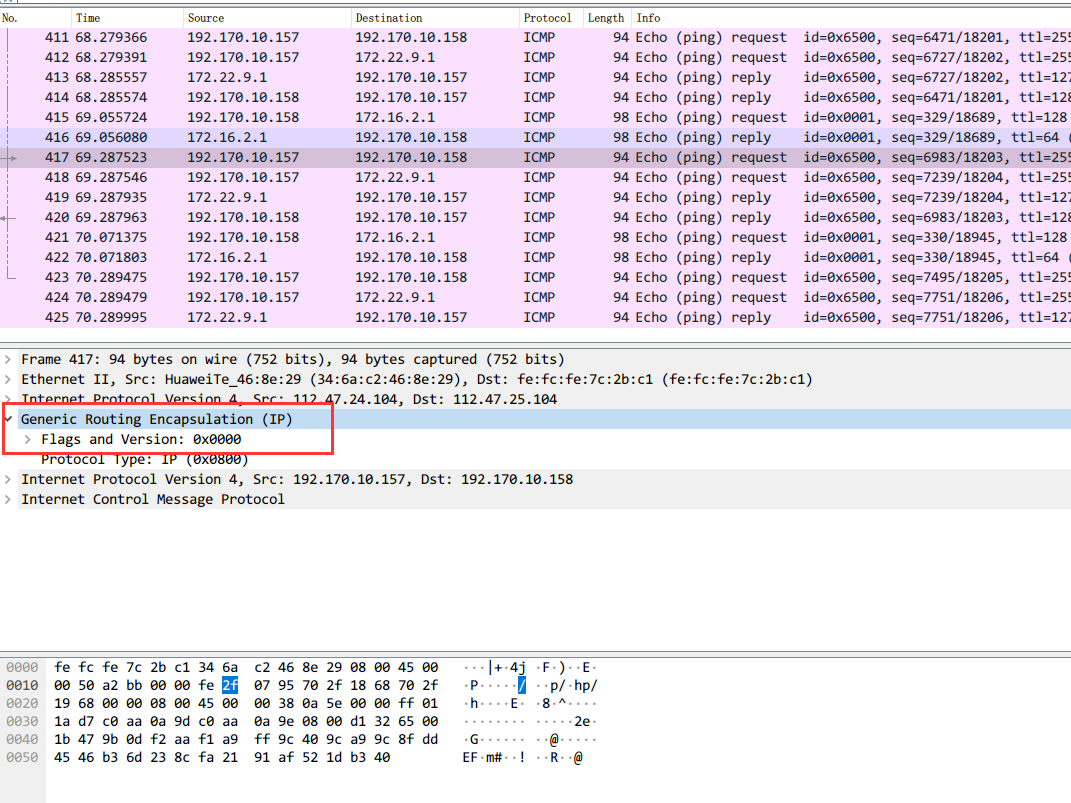The height and width of the screenshot is (803, 1071).
Task: Sort by the Protocol column header
Action: pos(551,18)
